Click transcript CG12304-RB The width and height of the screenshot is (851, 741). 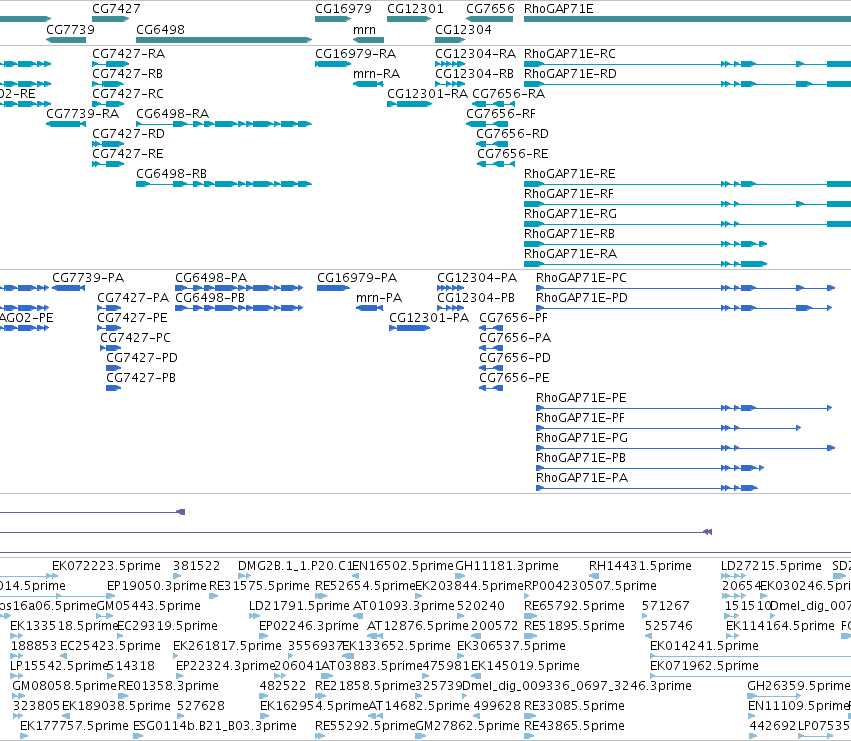coord(474,74)
